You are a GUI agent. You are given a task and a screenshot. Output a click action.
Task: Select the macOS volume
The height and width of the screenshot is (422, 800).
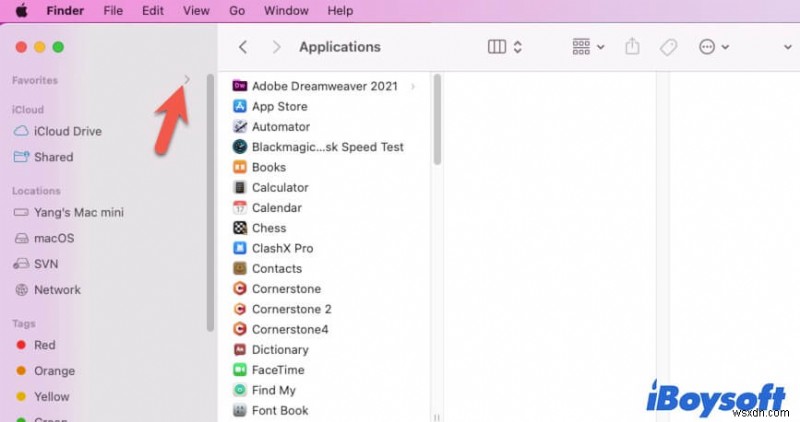click(43, 238)
